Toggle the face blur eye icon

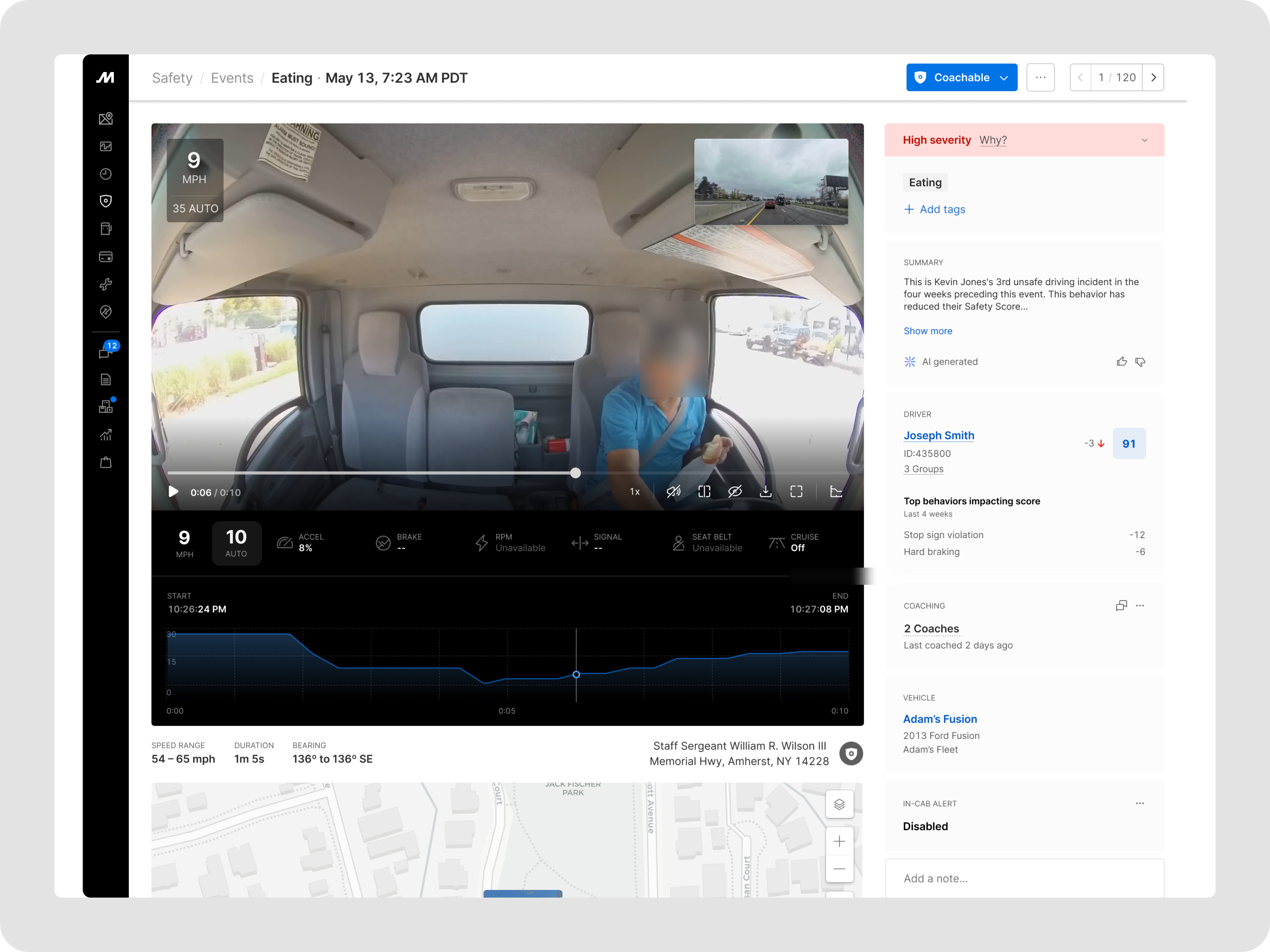735,492
